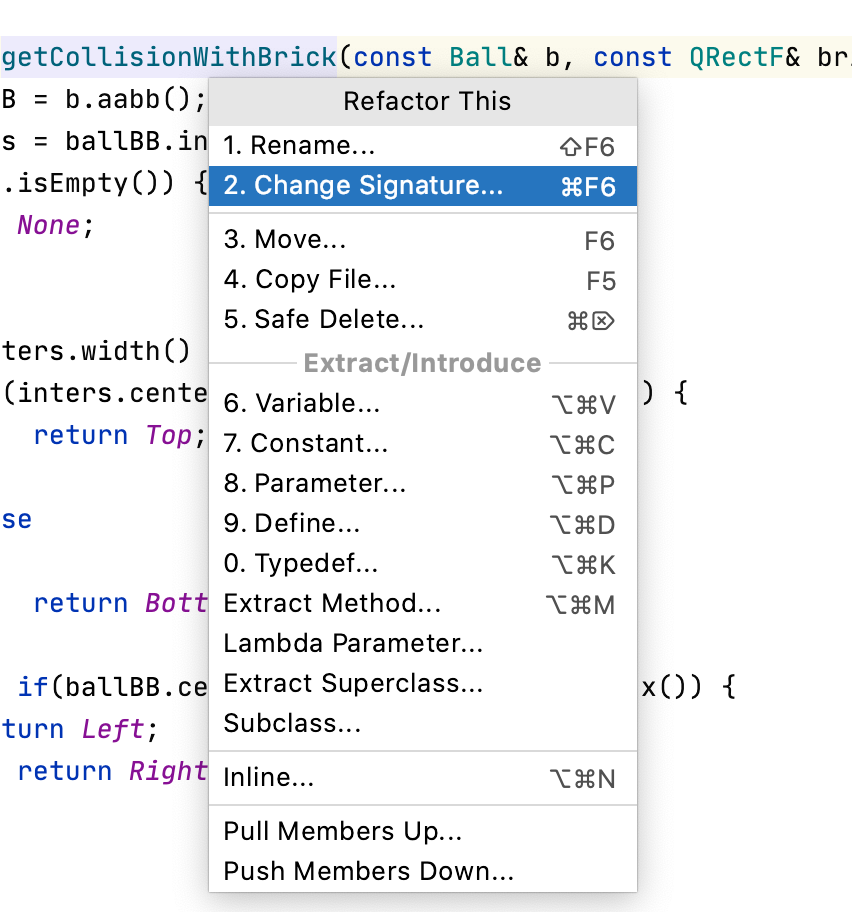The width and height of the screenshot is (852, 912).
Task: Choose Push Members Down
Action: point(368,872)
